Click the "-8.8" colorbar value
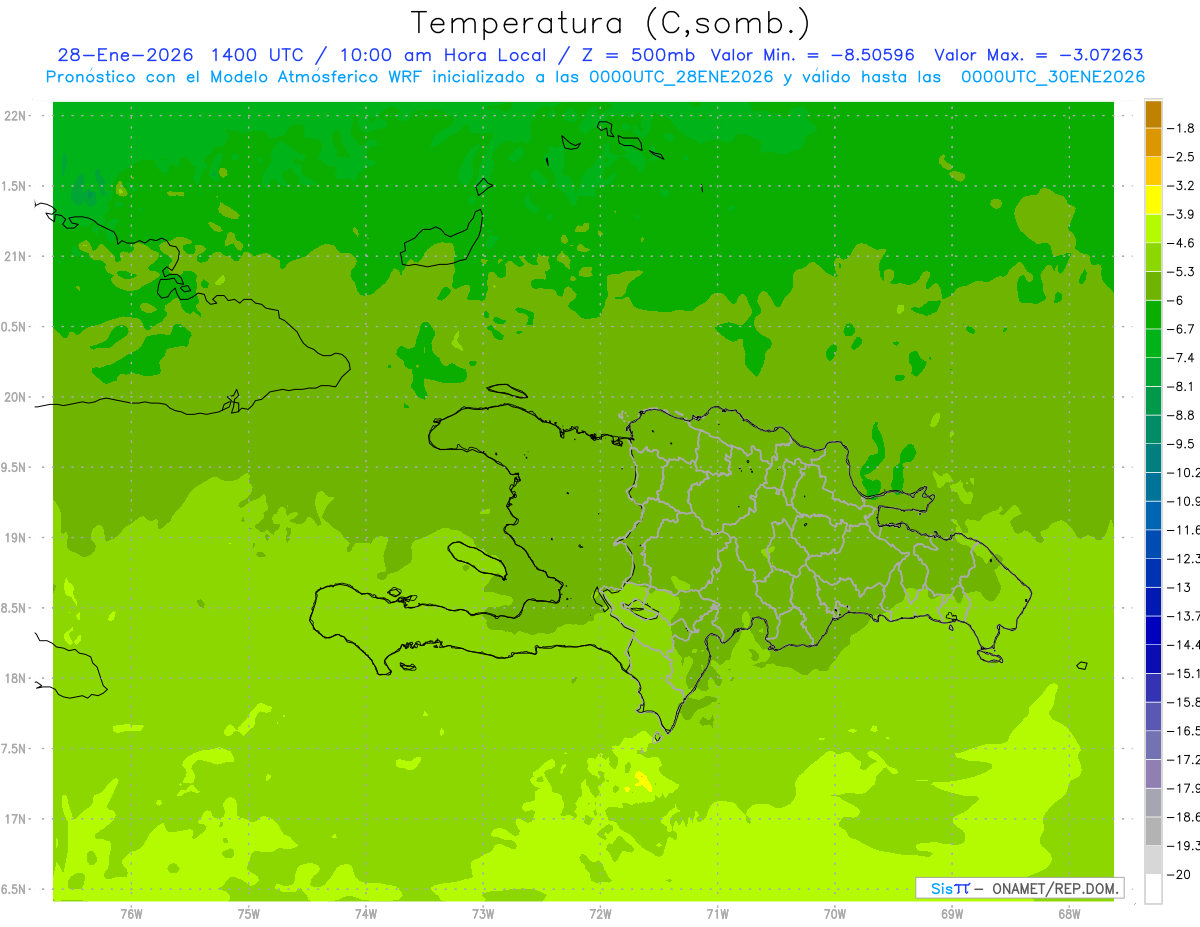The image size is (1200, 927). (x=1182, y=415)
